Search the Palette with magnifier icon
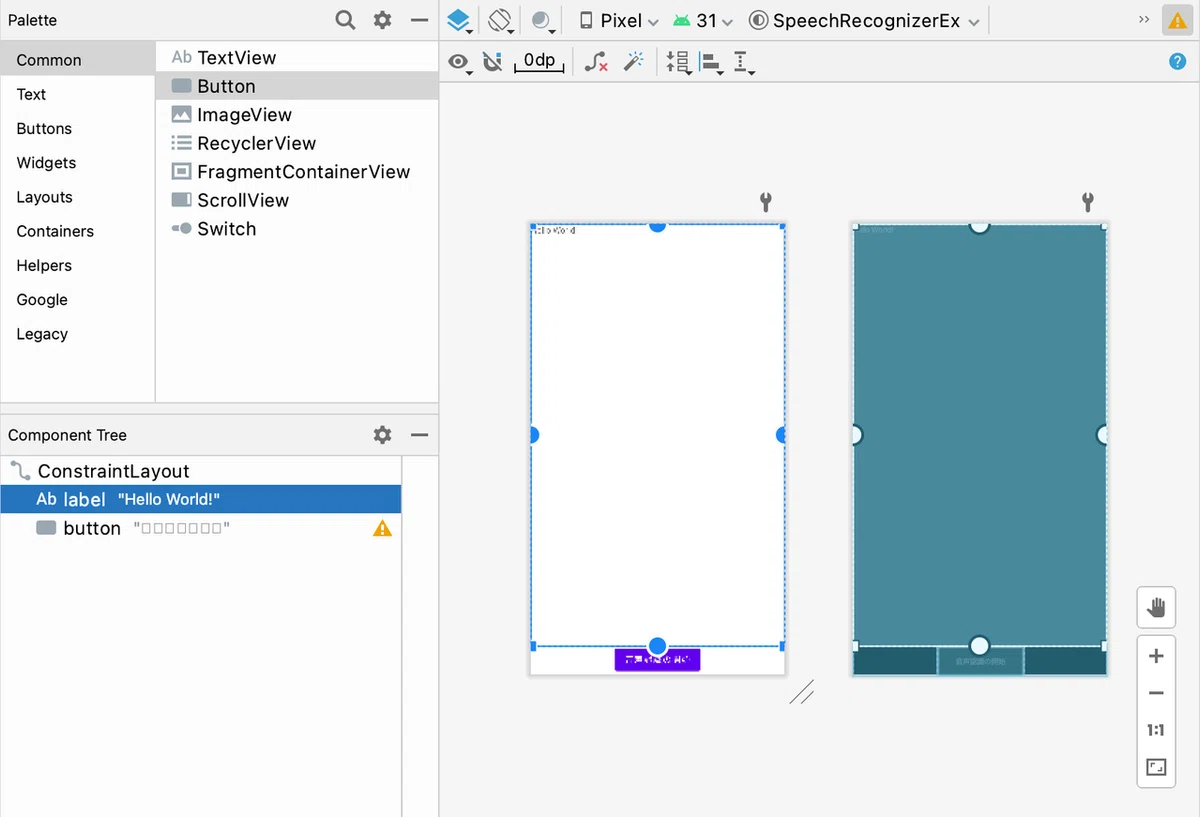 point(345,20)
